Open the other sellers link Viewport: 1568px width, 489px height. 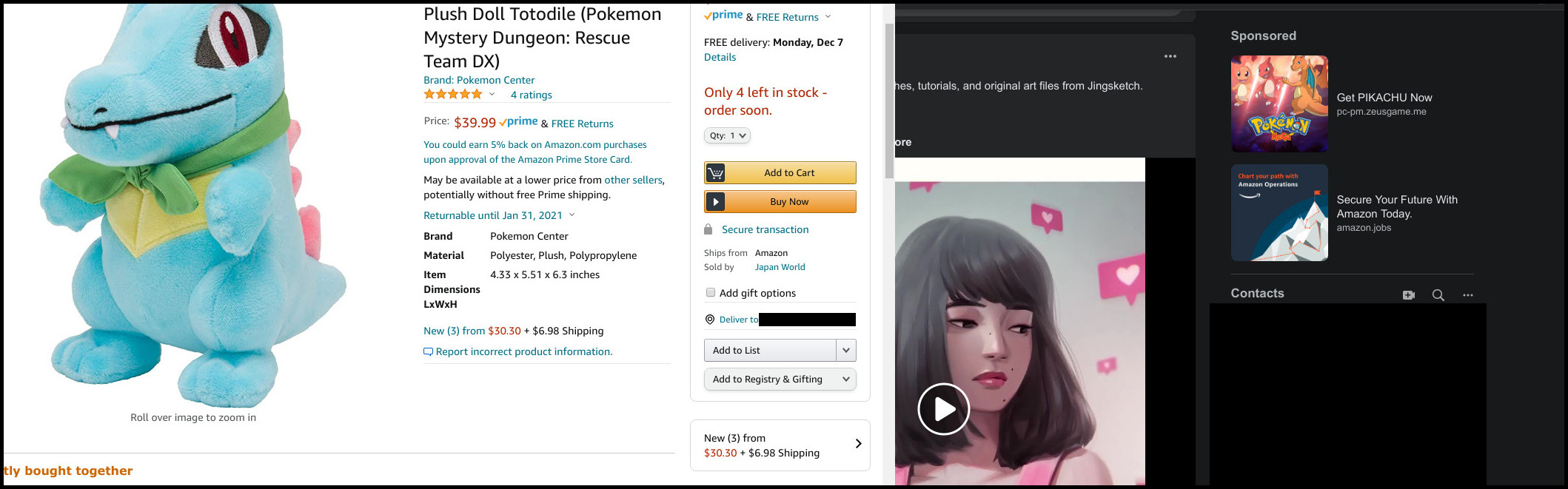click(x=633, y=180)
